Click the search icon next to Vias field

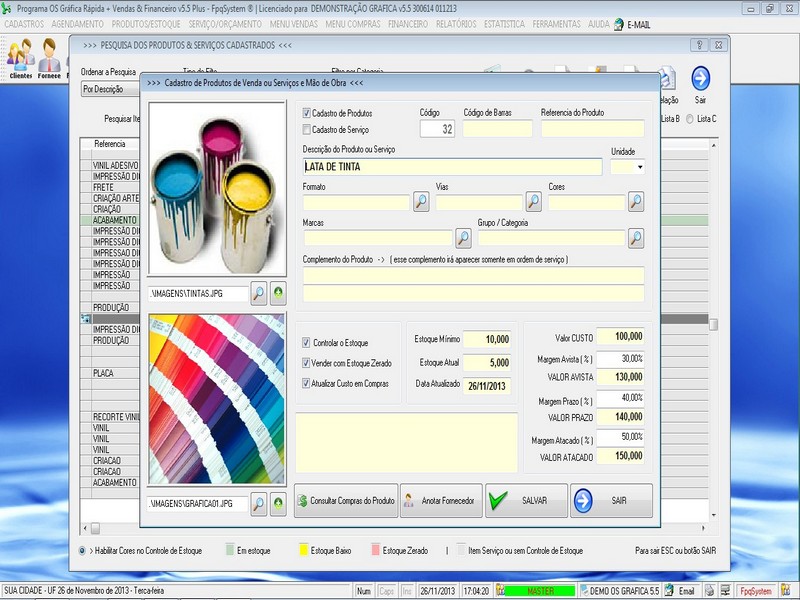534,202
